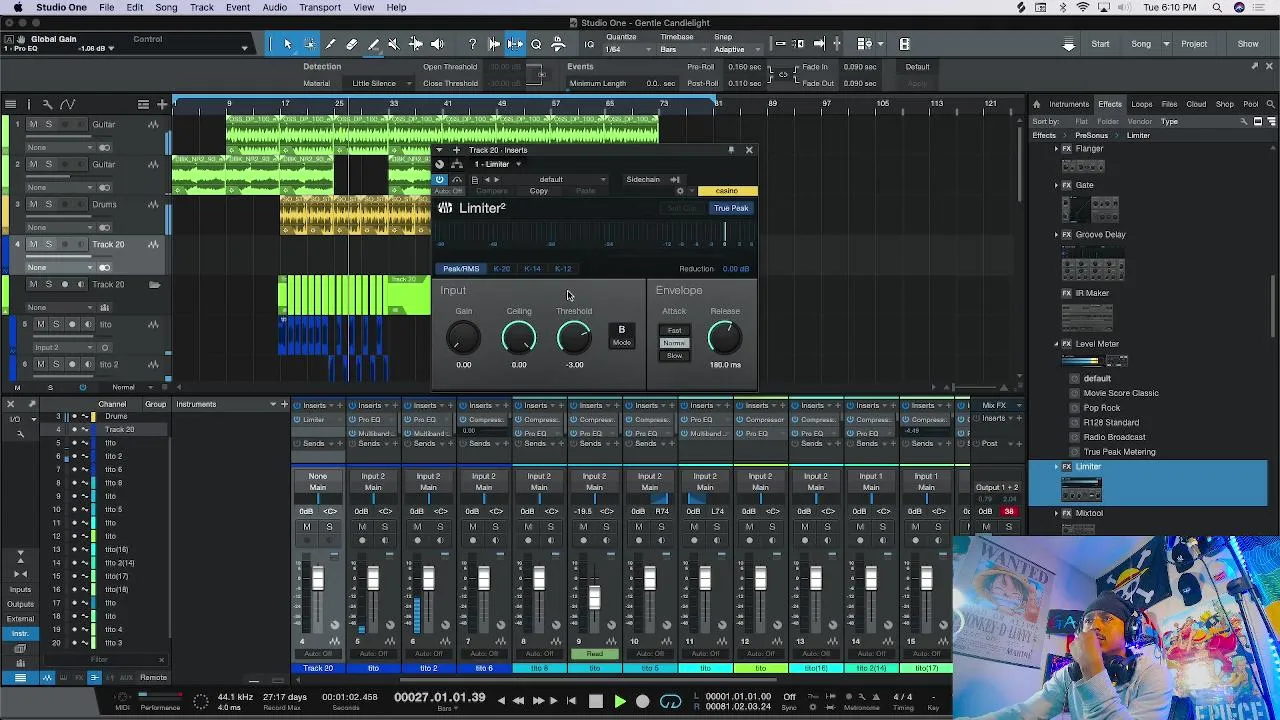Screen dimensions: 1280x720
Task: Enable True Peak in the Limiter
Action: (731, 208)
